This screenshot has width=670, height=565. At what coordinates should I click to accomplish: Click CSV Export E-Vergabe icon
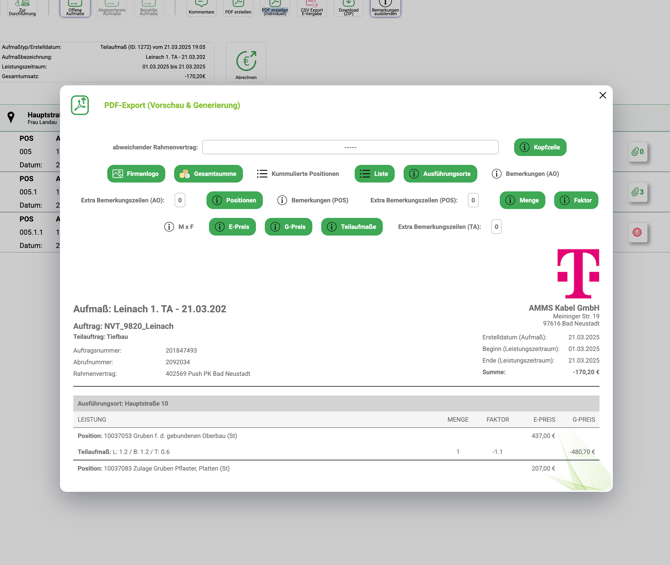pos(312,7)
